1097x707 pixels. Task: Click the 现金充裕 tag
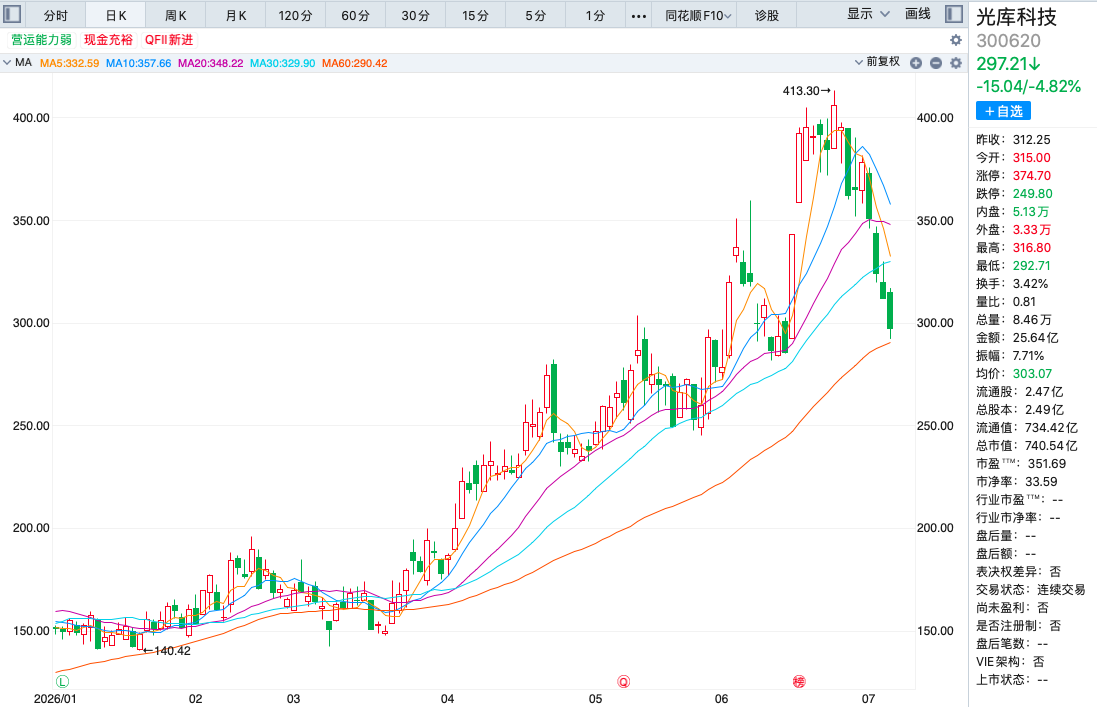click(x=108, y=40)
